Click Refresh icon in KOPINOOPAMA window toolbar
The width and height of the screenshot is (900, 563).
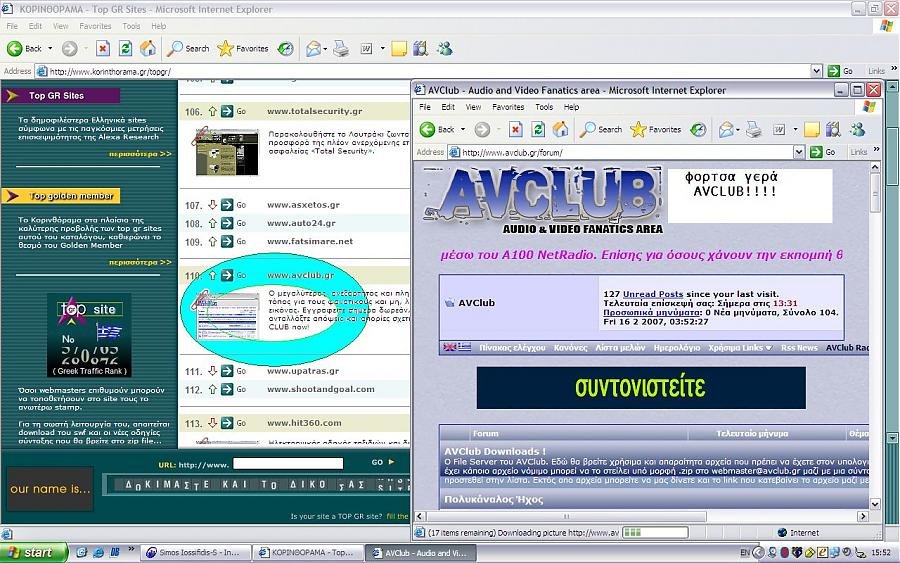click(125, 49)
